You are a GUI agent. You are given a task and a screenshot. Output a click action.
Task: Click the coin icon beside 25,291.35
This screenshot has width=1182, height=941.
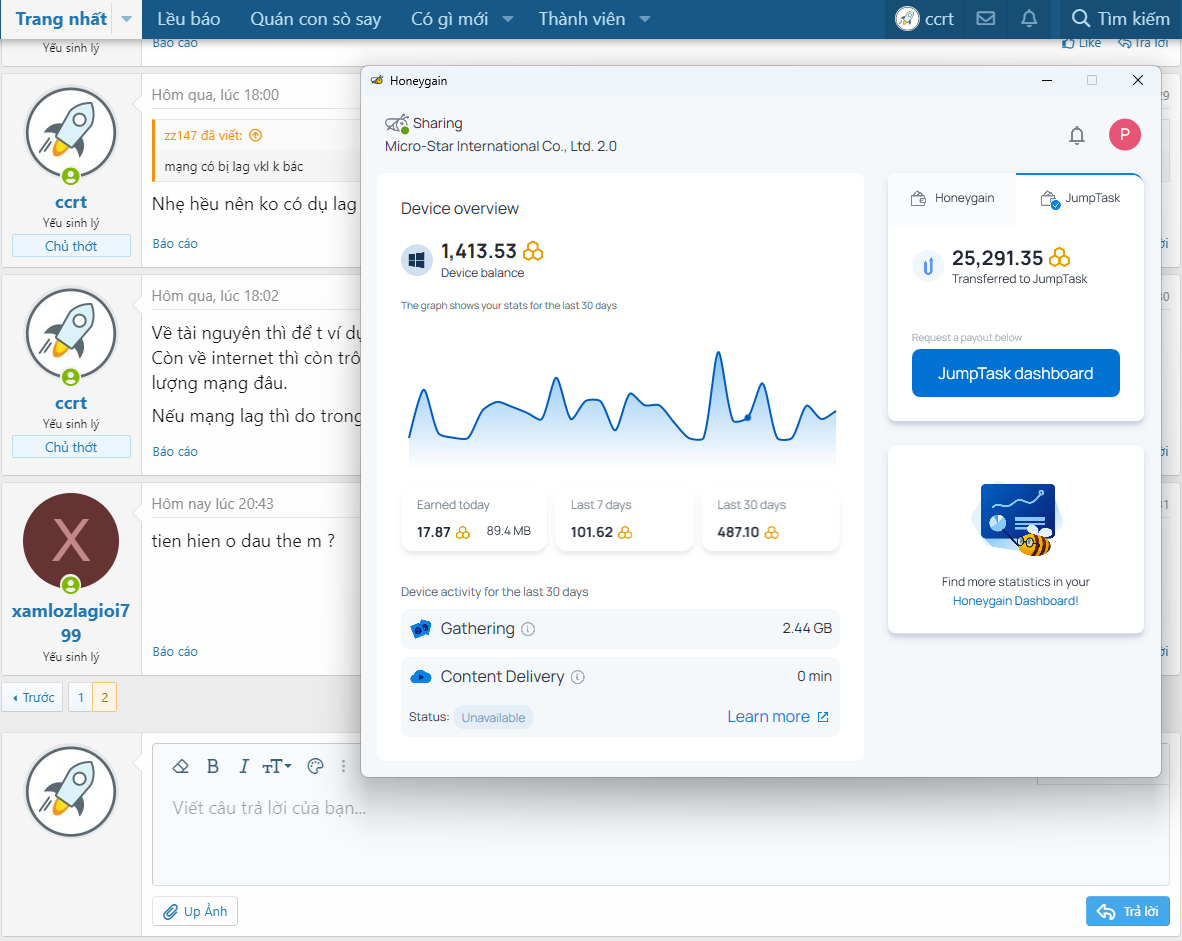pos(1059,258)
